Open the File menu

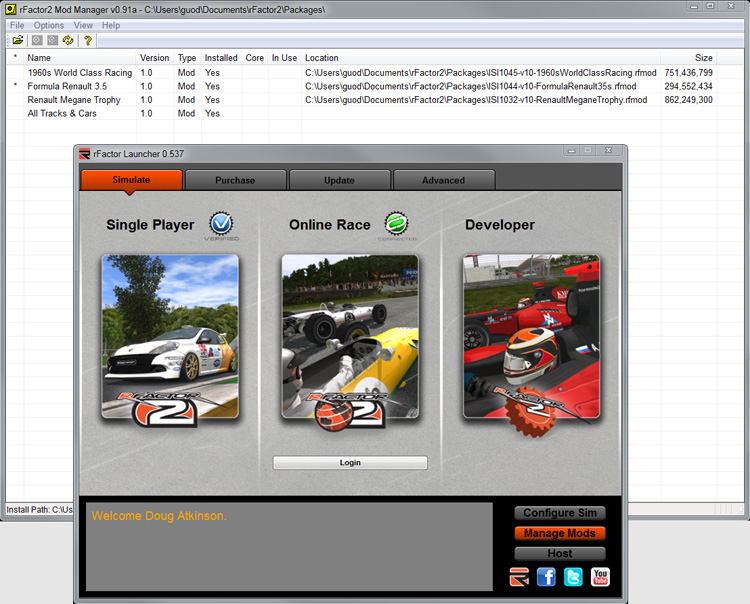(x=17, y=25)
